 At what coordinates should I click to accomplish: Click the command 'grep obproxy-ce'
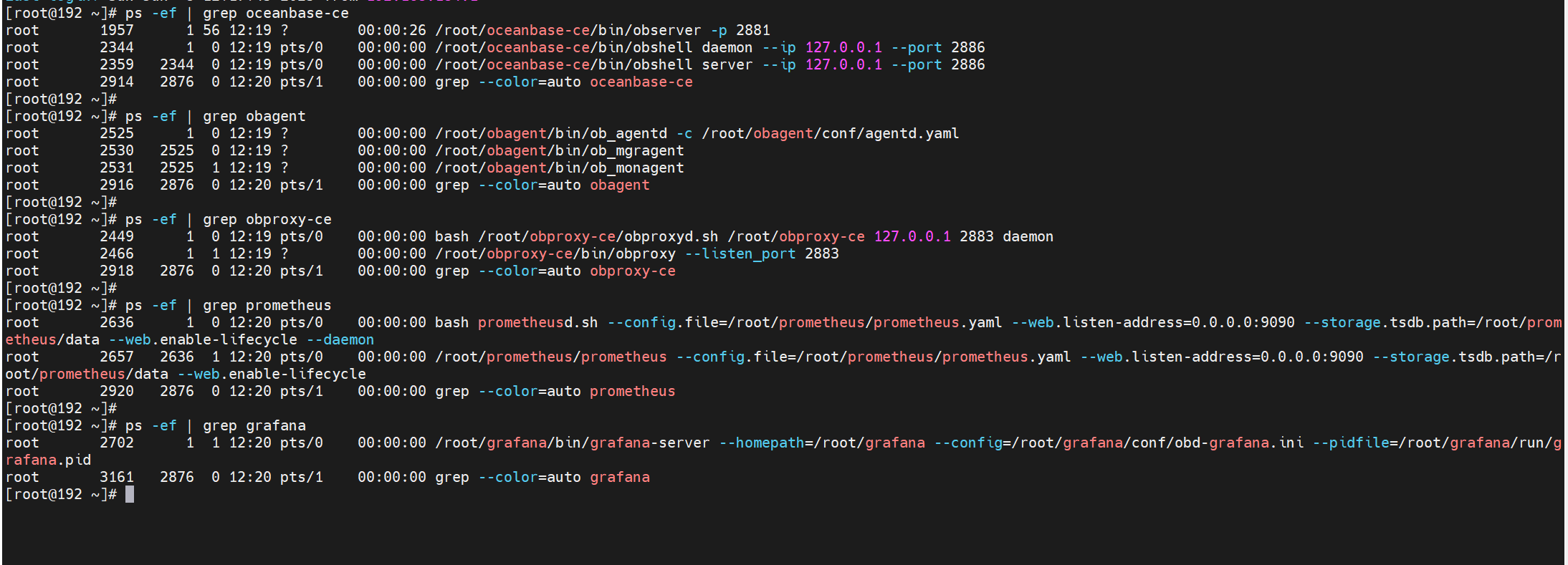tap(267, 219)
